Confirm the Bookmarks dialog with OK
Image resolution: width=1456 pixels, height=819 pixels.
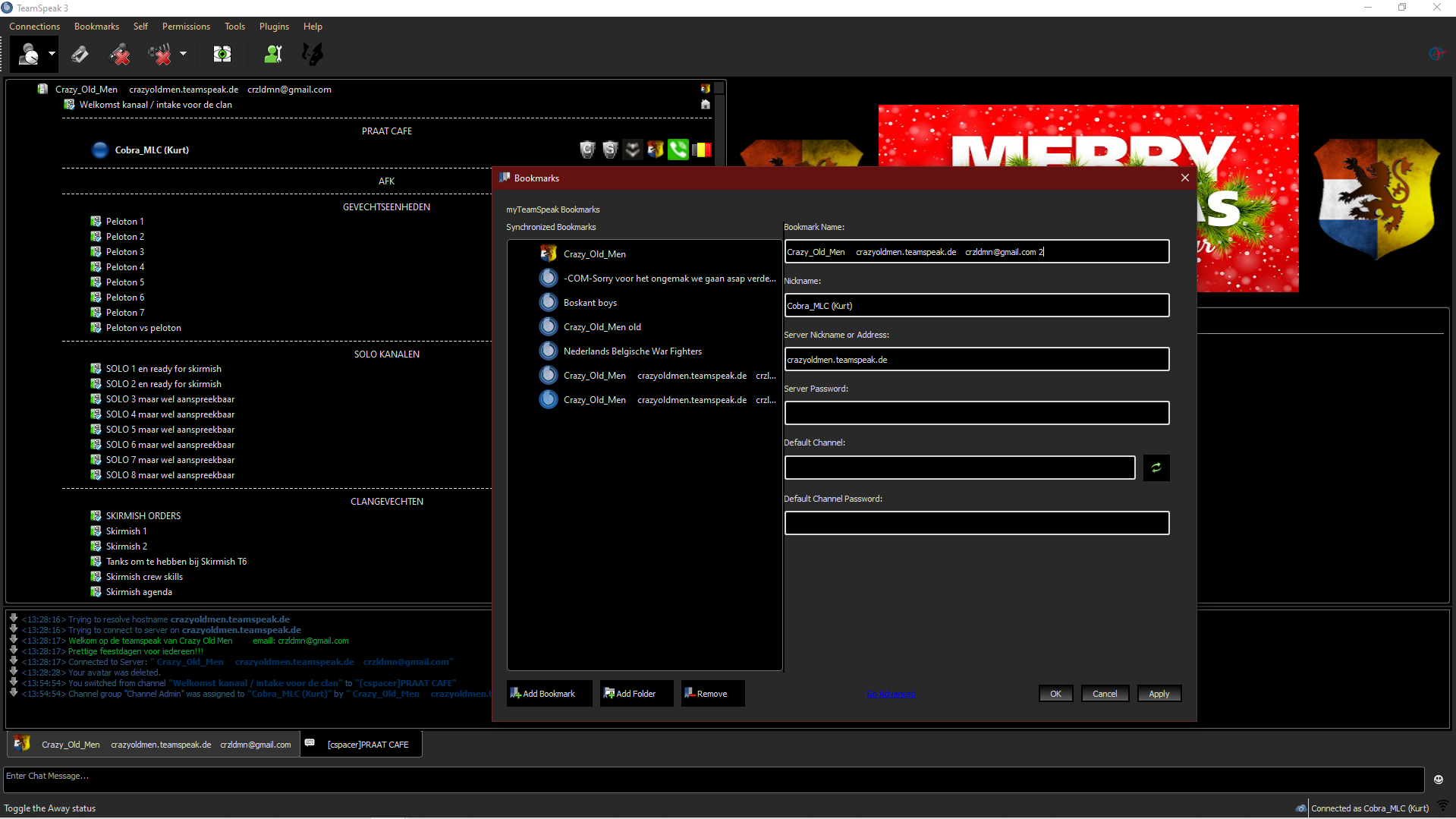point(1055,694)
